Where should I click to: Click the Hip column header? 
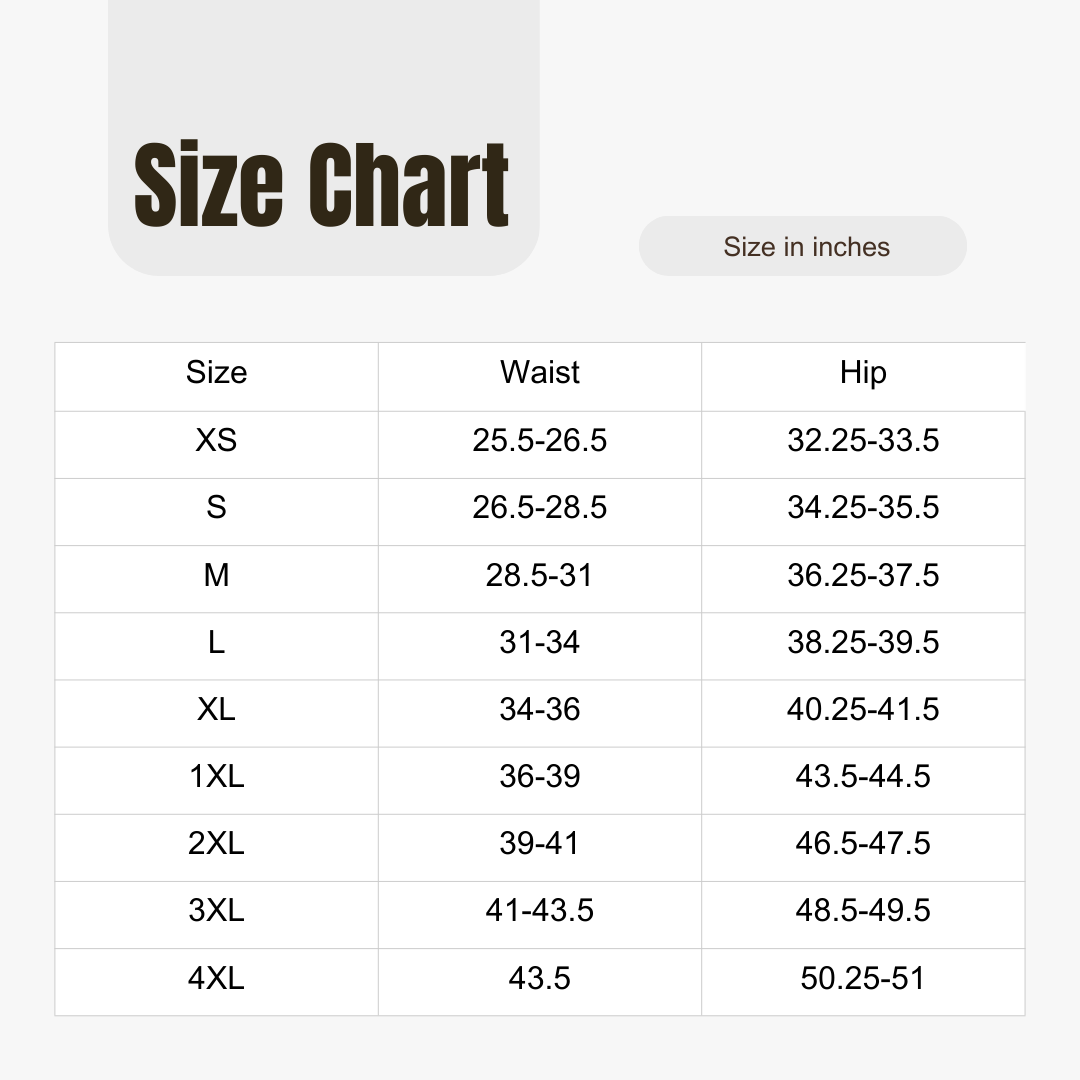863,373
